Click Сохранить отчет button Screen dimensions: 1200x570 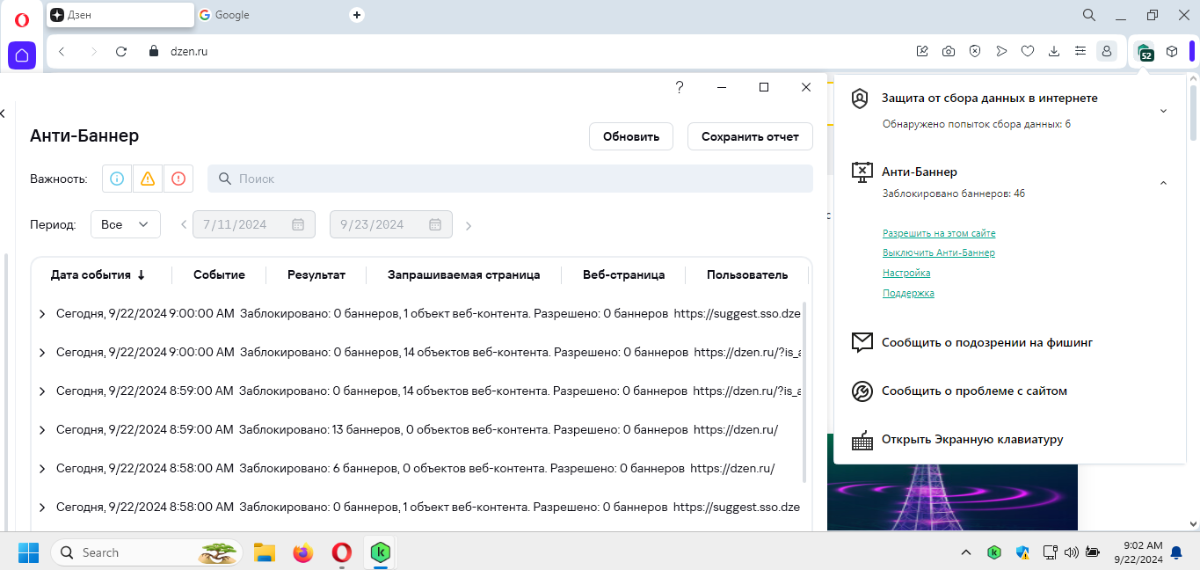[750, 136]
